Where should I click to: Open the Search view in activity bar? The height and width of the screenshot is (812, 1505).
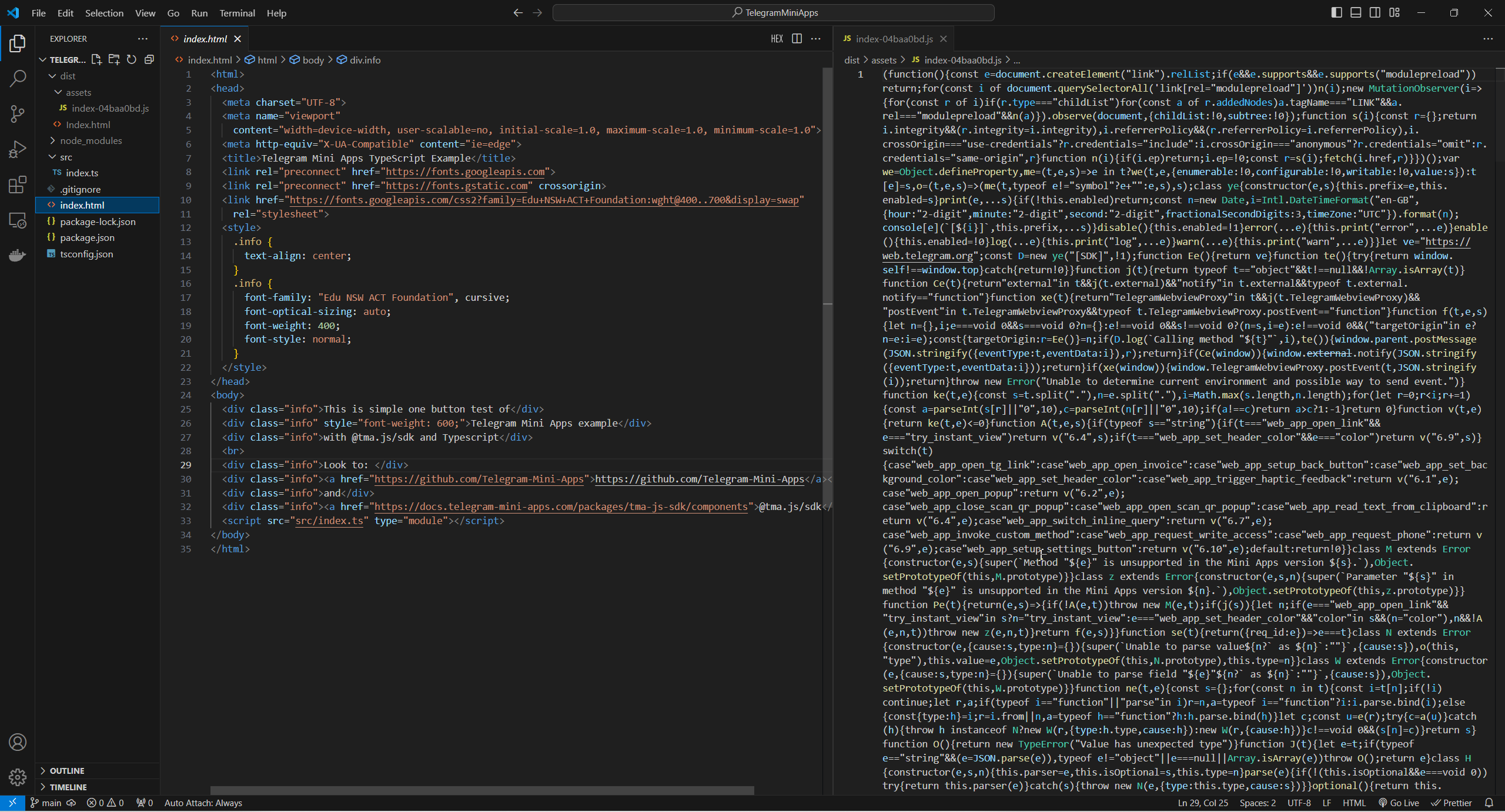point(18,78)
